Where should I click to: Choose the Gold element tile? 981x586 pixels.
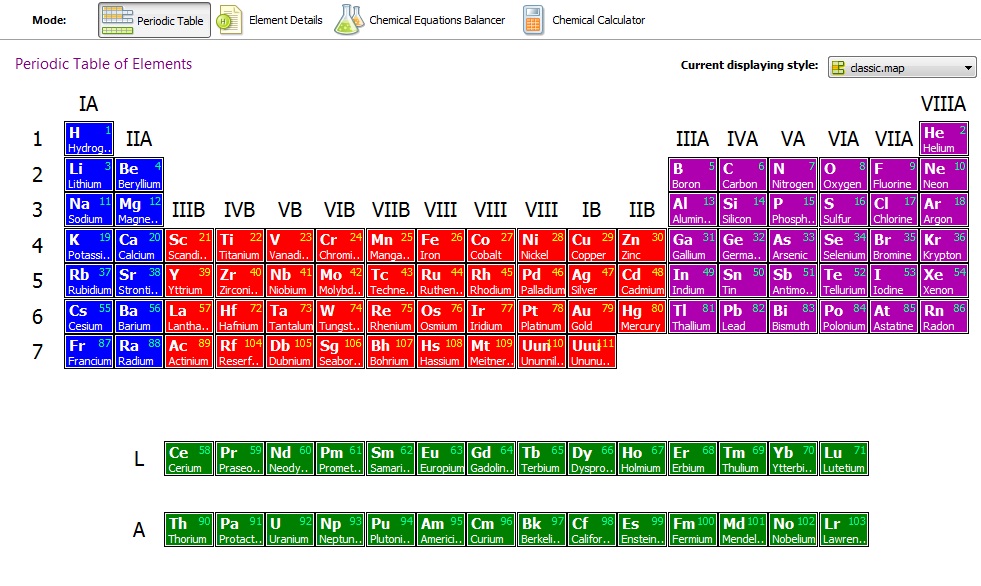click(592, 318)
